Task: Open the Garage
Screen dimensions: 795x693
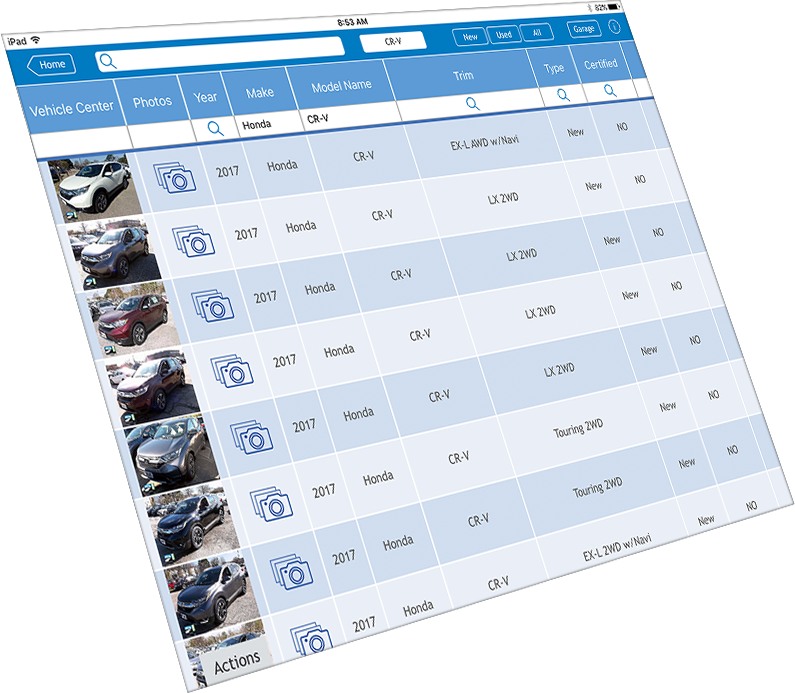Action: click(x=584, y=29)
